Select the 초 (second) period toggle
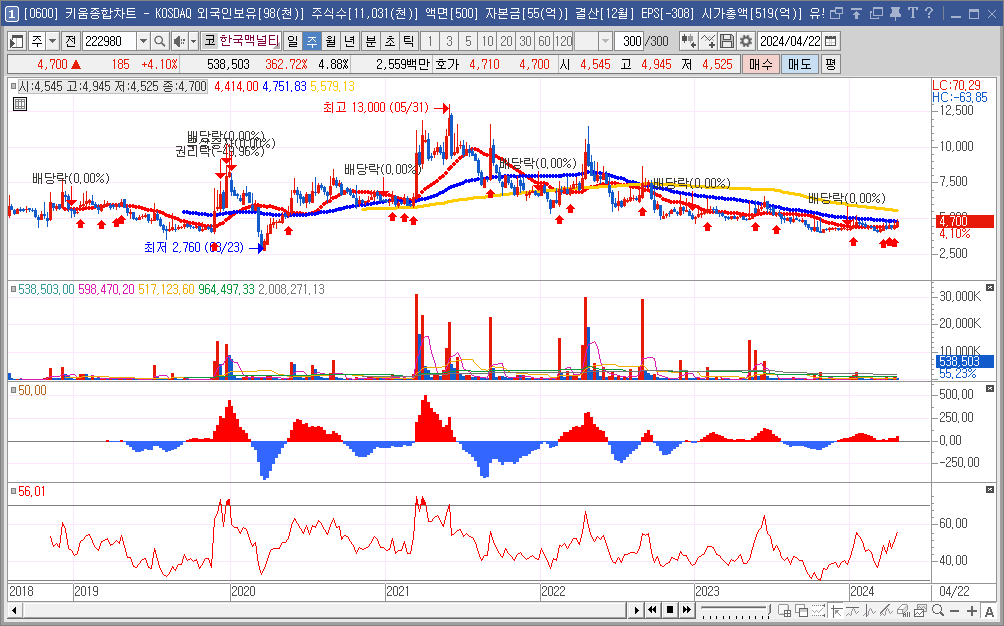1004x626 pixels. [x=390, y=42]
